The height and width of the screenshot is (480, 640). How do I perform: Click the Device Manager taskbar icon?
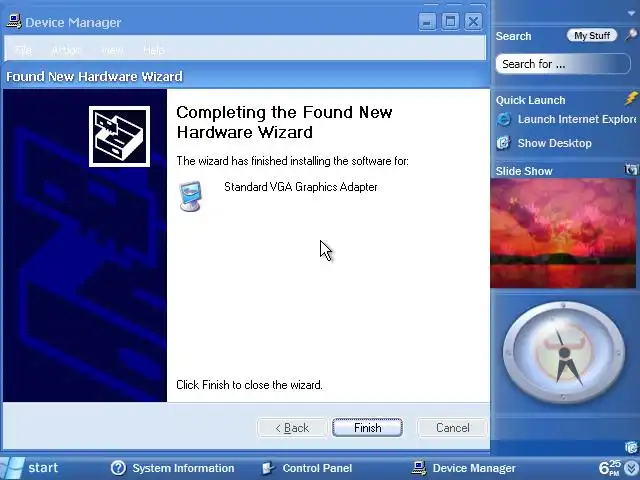click(x=419, y=468)
